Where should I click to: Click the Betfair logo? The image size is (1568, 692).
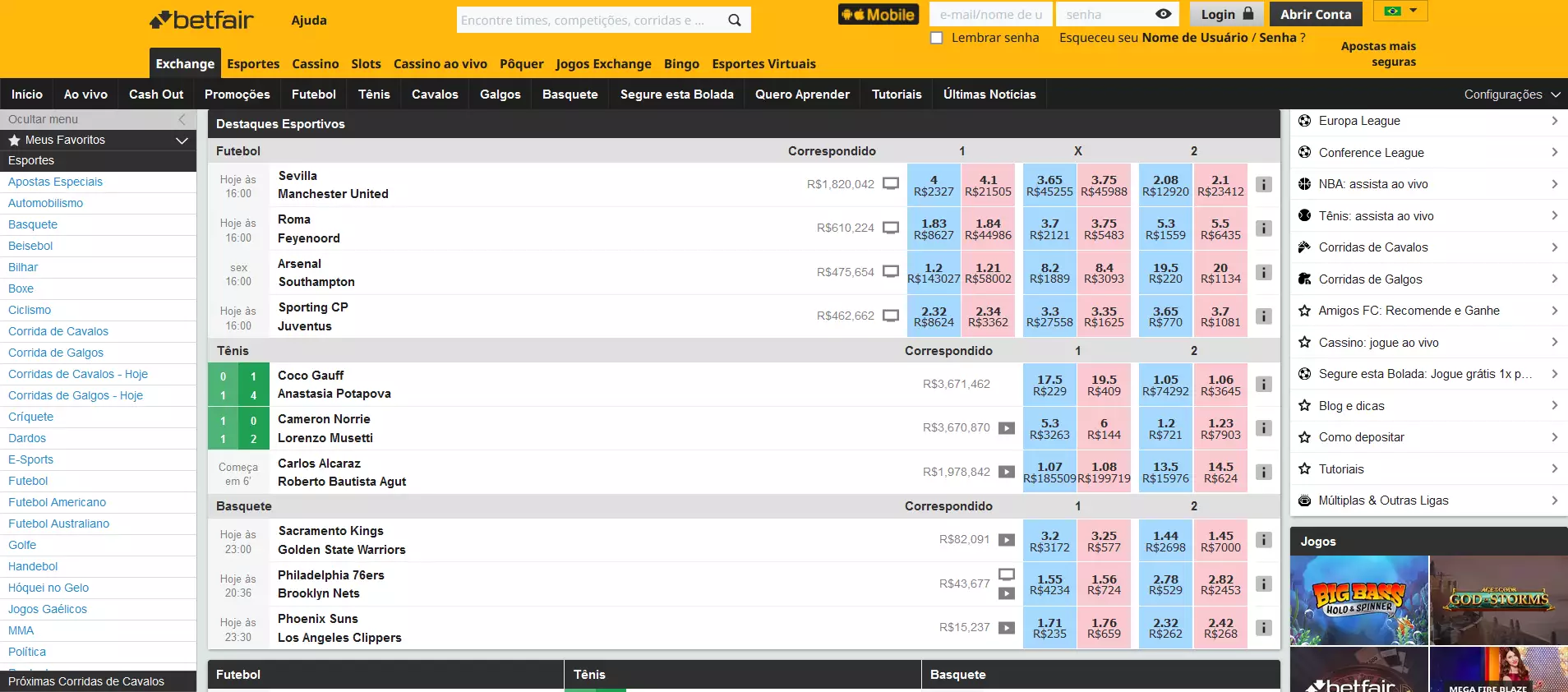pos(202,20)
